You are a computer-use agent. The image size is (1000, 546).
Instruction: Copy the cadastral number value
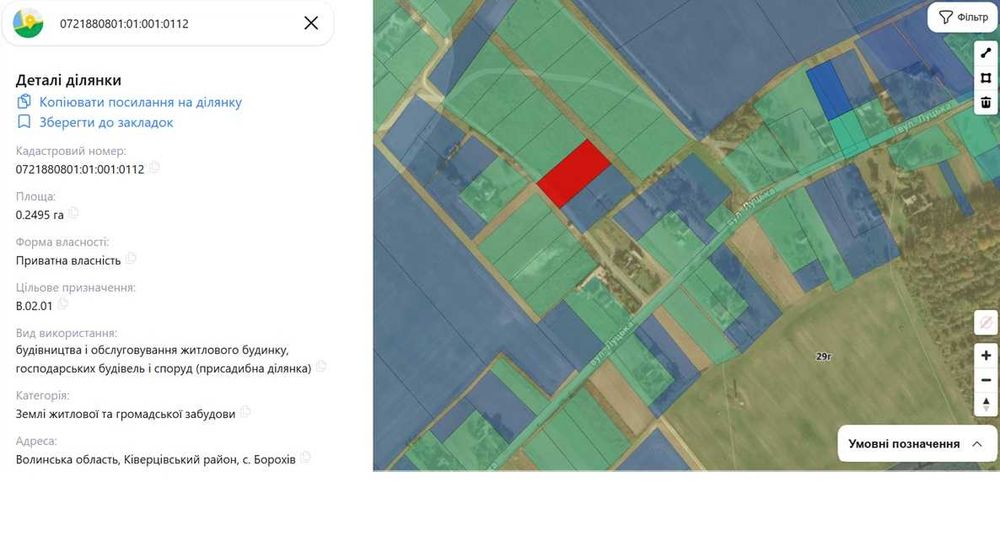(154, 168)
